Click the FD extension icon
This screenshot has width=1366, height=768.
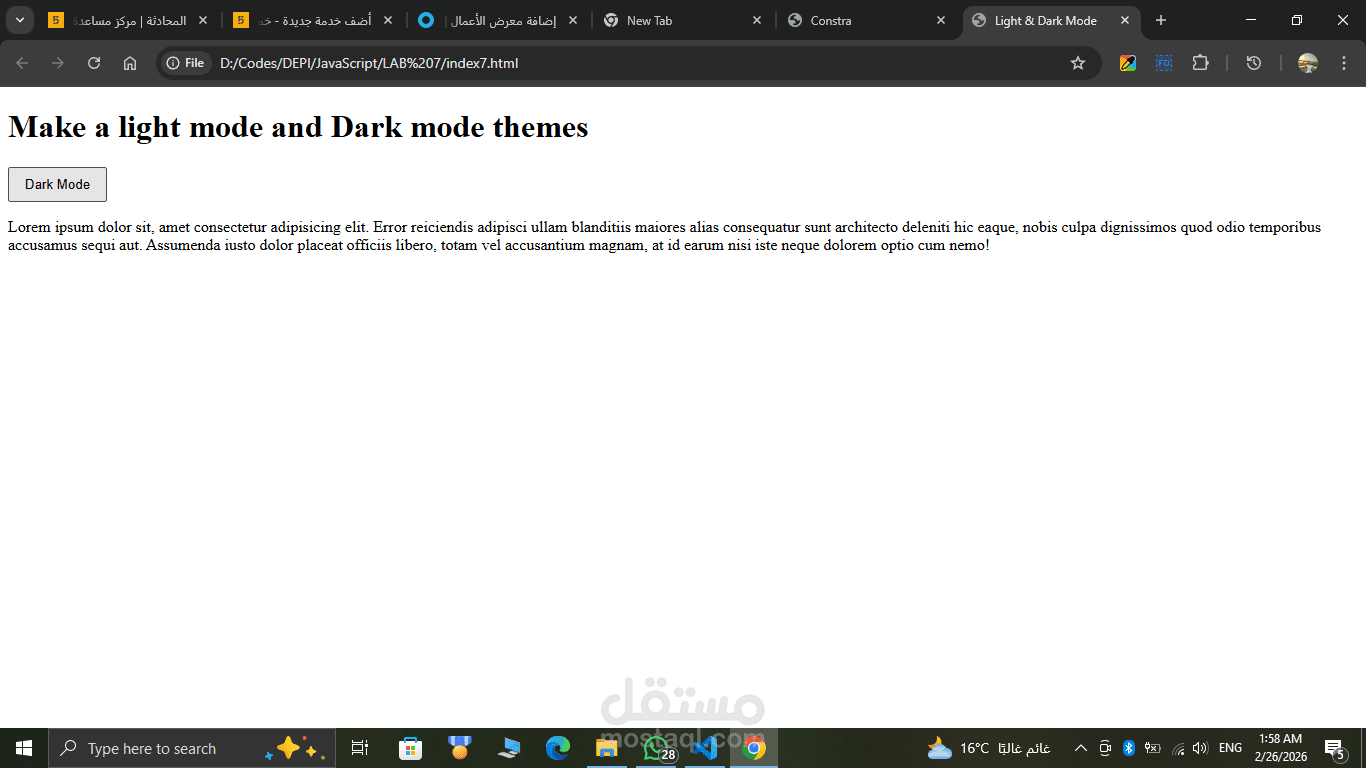pyautogui.click(x=1163, y=62)
